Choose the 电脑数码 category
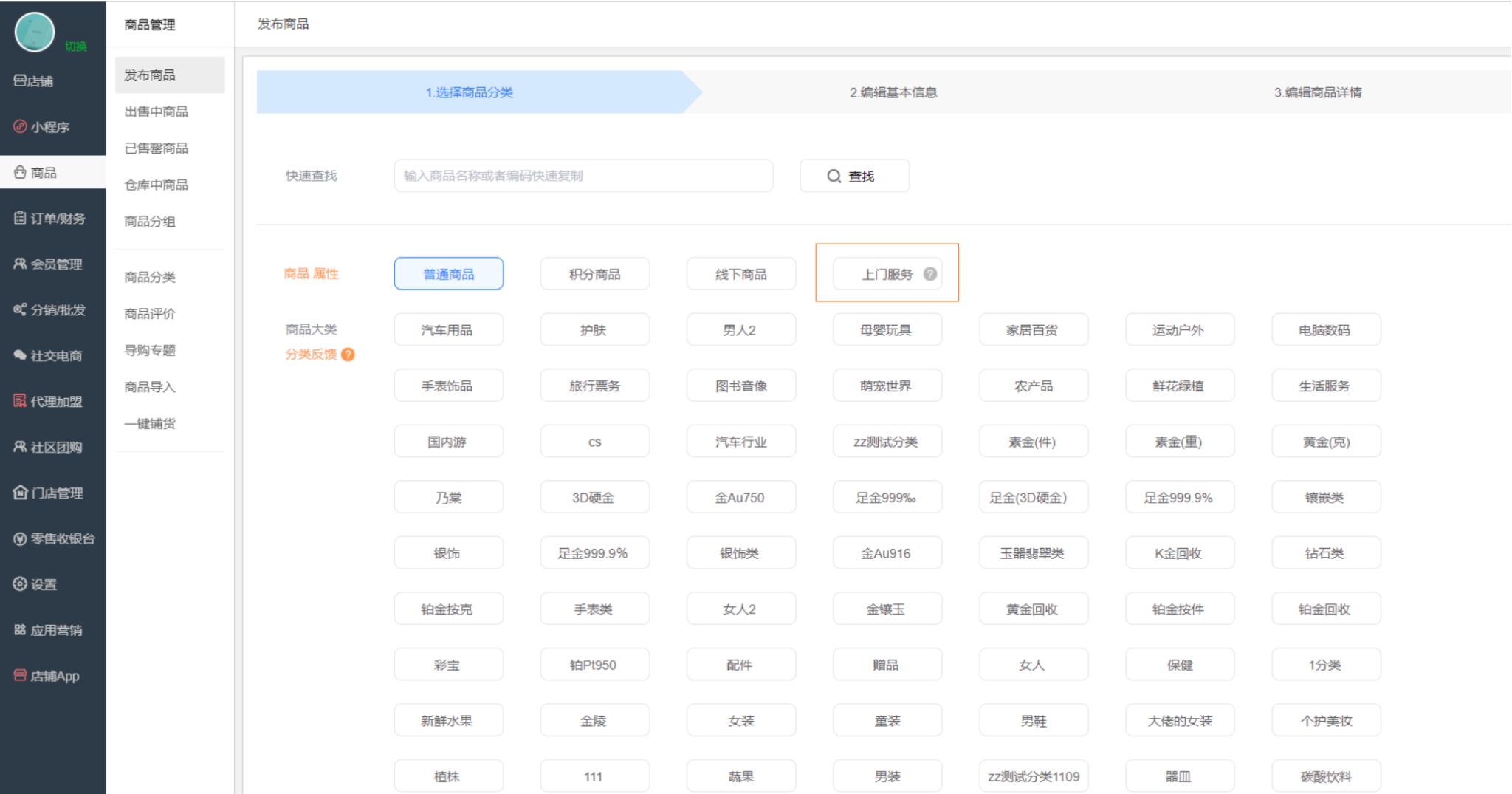This screenshot has height=794, width=1512. 1326,330
